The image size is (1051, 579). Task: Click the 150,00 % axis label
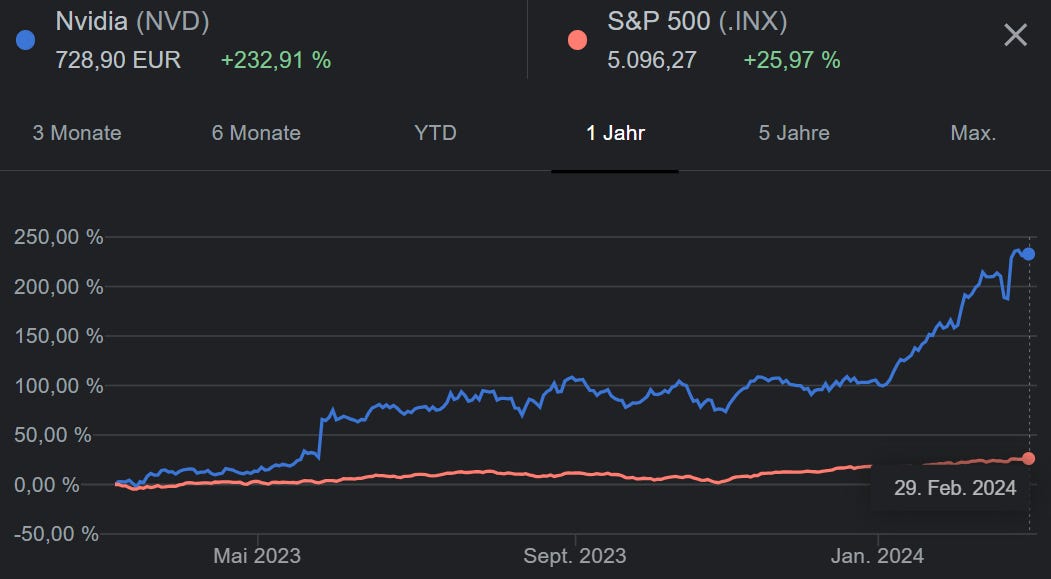click(x=59, y=336)
